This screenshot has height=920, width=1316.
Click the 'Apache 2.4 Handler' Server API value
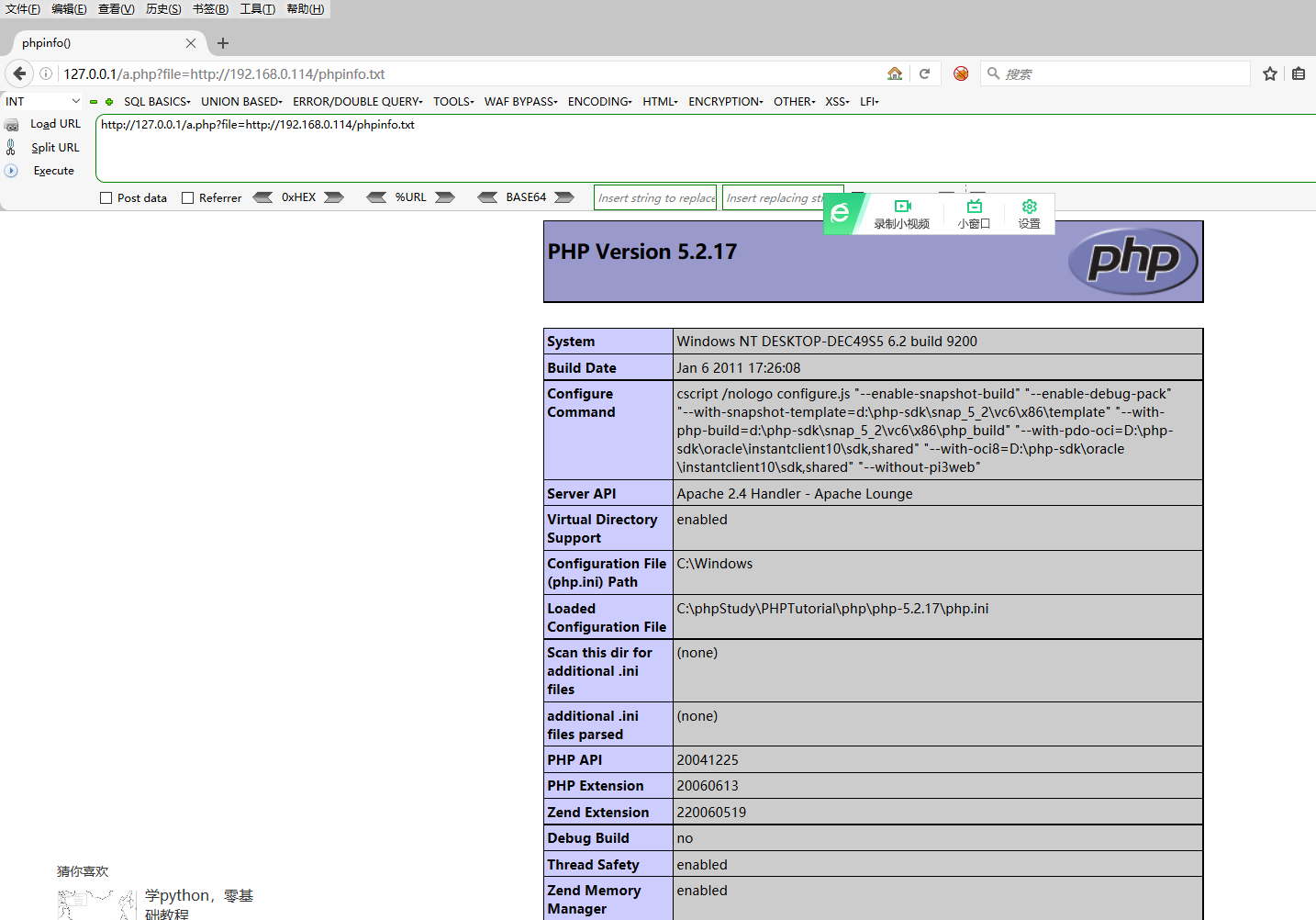click(x=795, y=494)
